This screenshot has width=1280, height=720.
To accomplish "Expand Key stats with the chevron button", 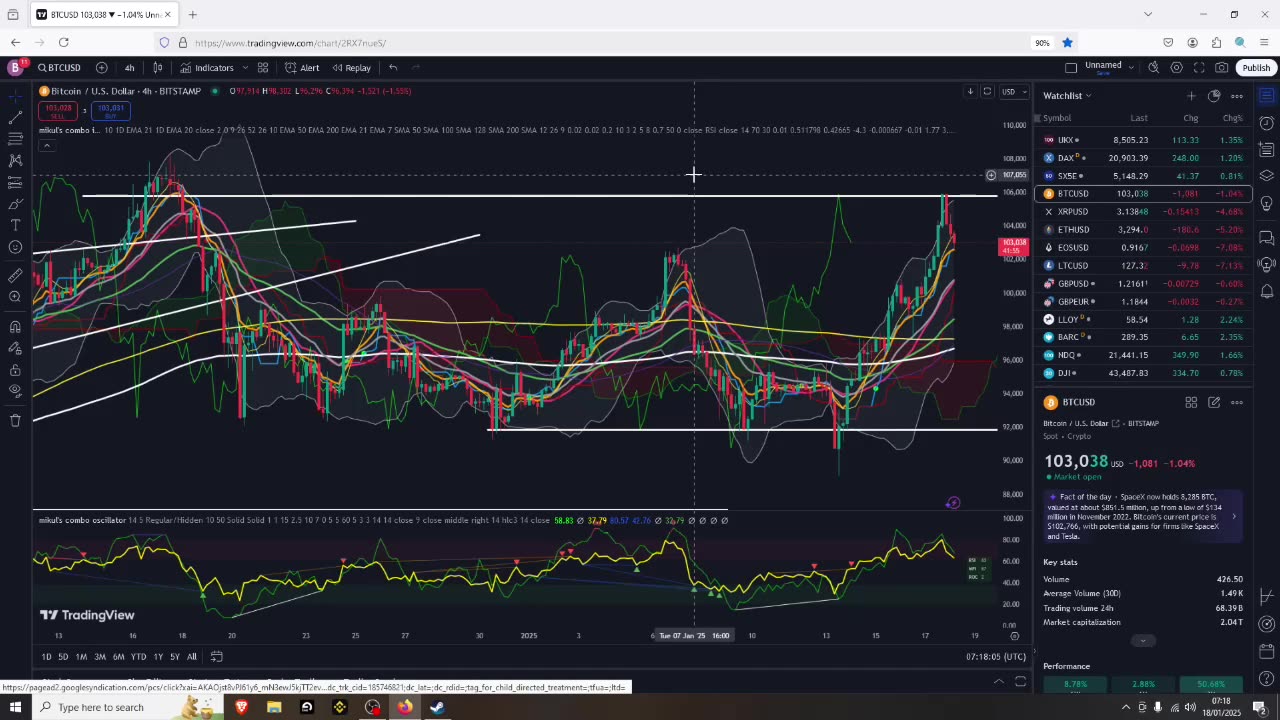I will [1143, 641].
